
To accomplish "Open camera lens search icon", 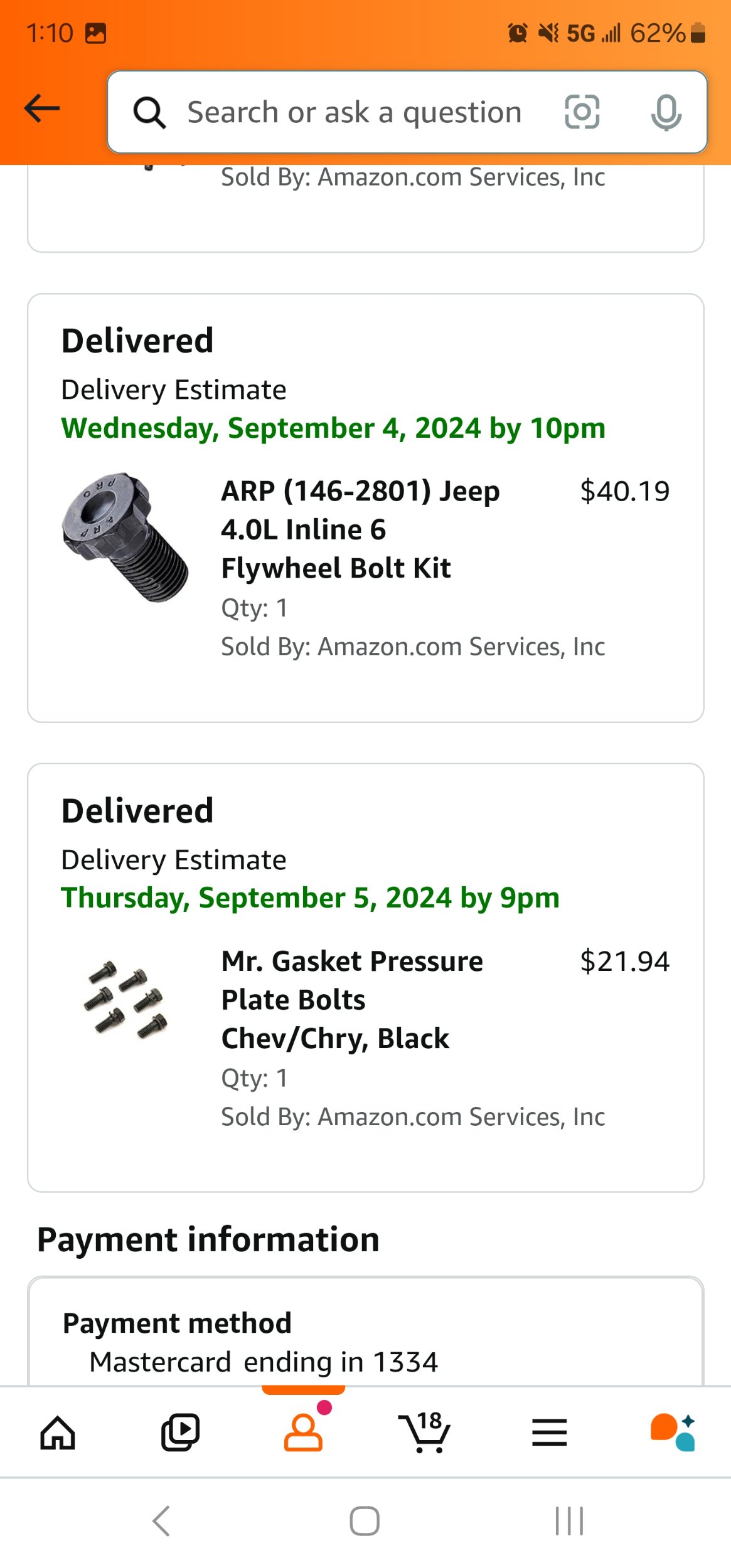I will click(582, 112).
